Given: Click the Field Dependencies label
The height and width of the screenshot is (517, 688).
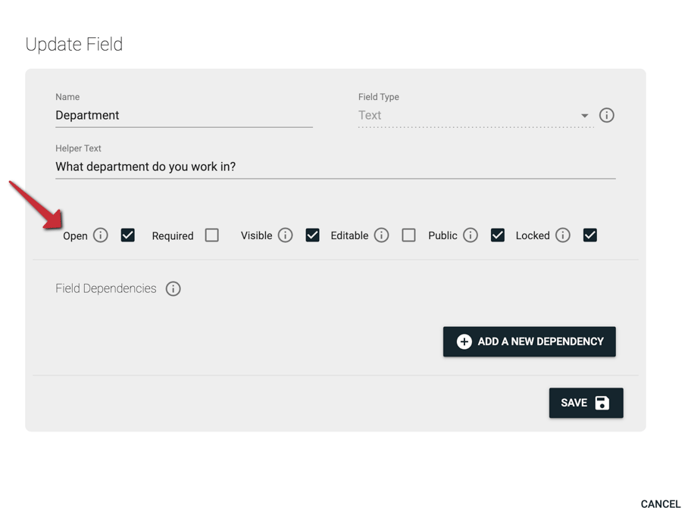Looking at the screenshot, I should point(106,288).
